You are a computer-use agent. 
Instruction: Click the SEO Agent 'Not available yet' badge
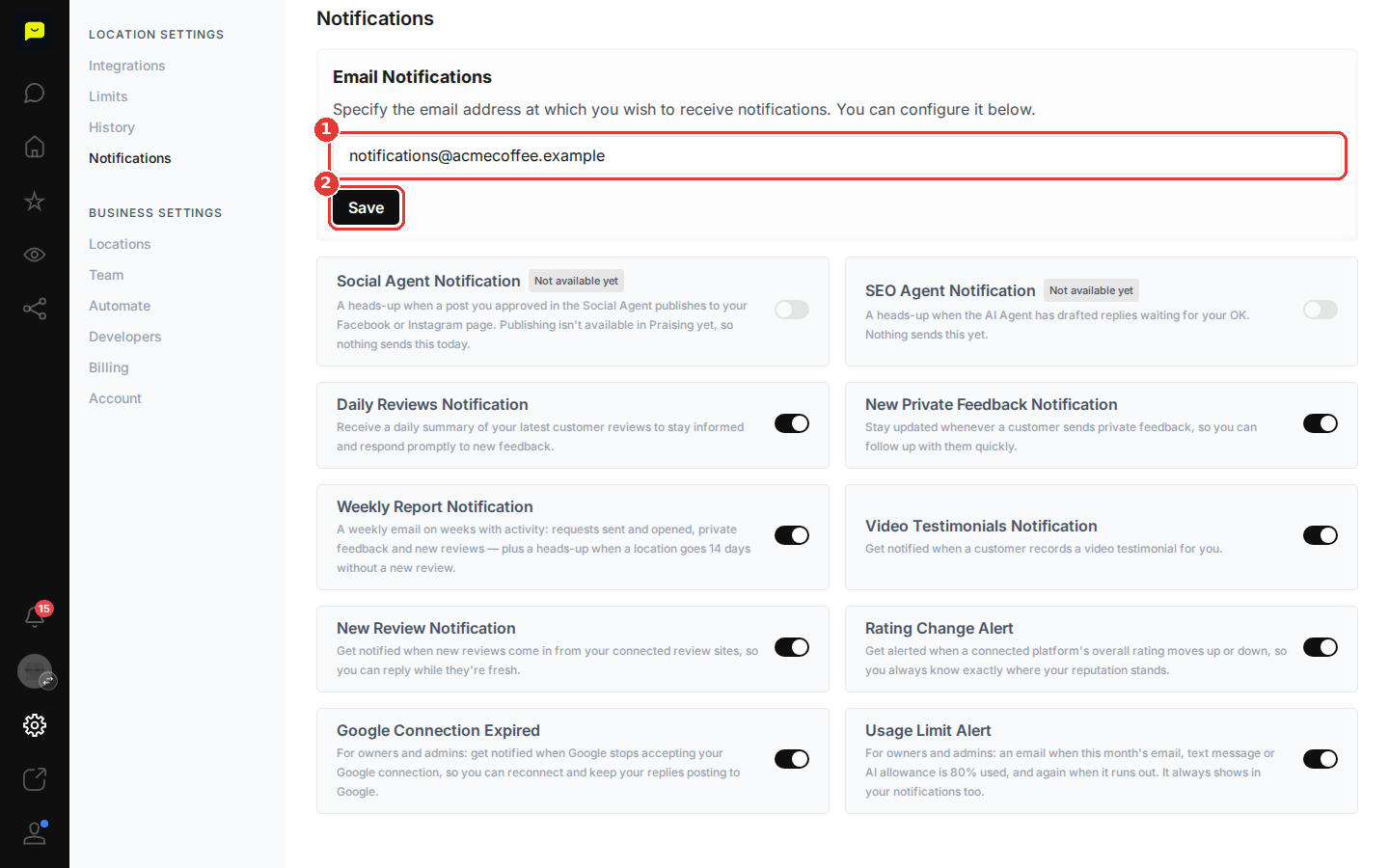point(1091,290)
